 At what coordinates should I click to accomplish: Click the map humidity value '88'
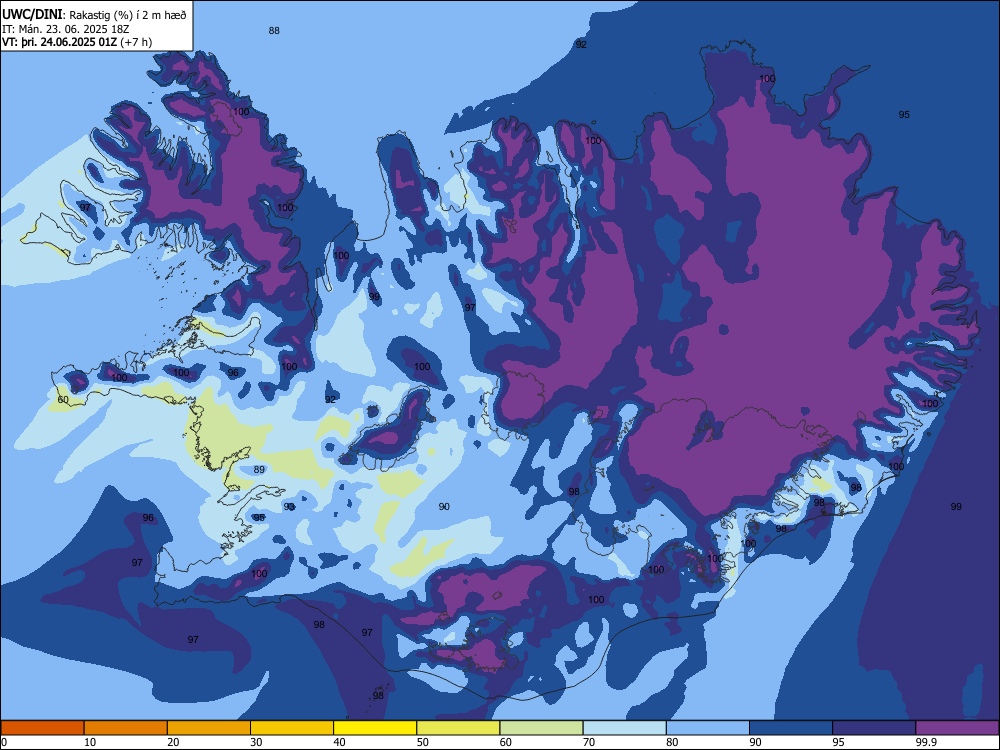pos(274,31)
